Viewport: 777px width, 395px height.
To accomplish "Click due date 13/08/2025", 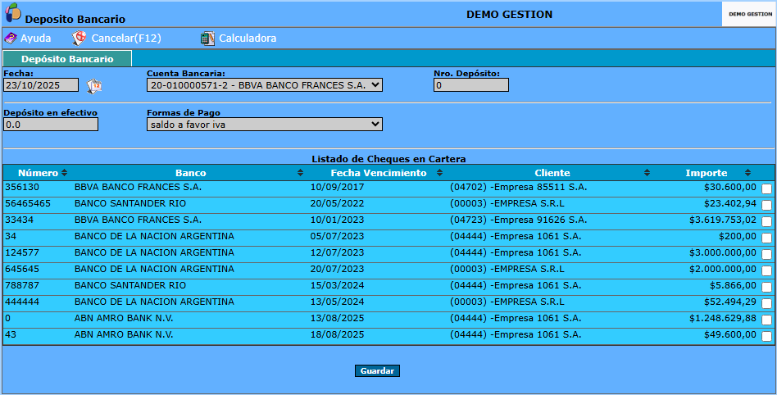I will (337, 318).
